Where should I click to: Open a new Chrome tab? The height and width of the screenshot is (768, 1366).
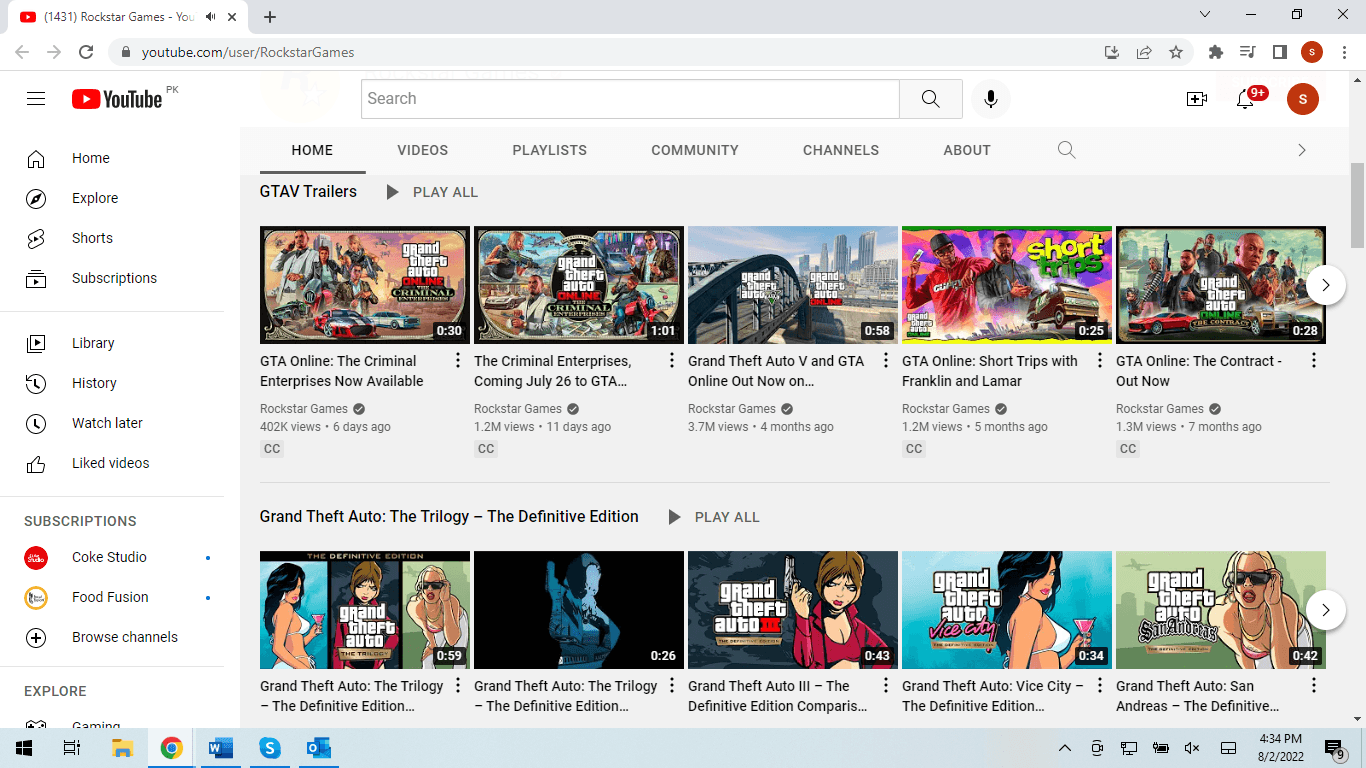[270, 17]
